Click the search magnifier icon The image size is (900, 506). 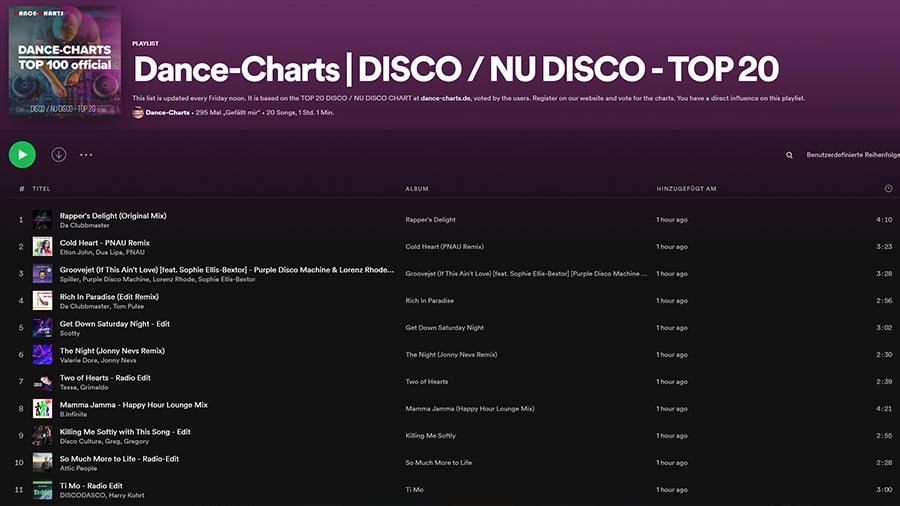790,155
